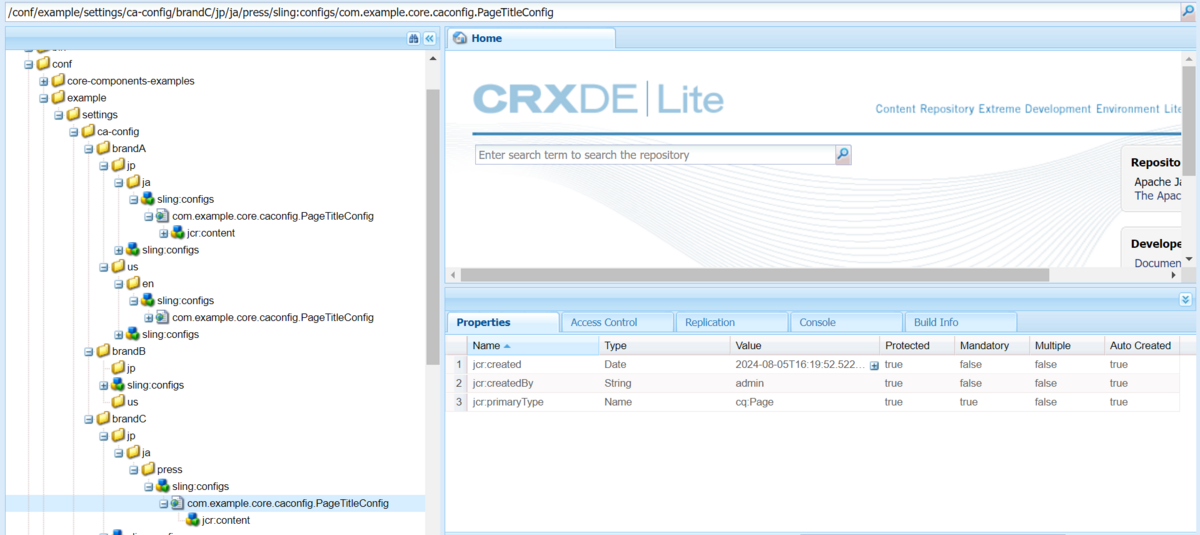Select core-components-examples tree item label
Viewport: 1200px width, 535px height.
(x=131, y=81)
